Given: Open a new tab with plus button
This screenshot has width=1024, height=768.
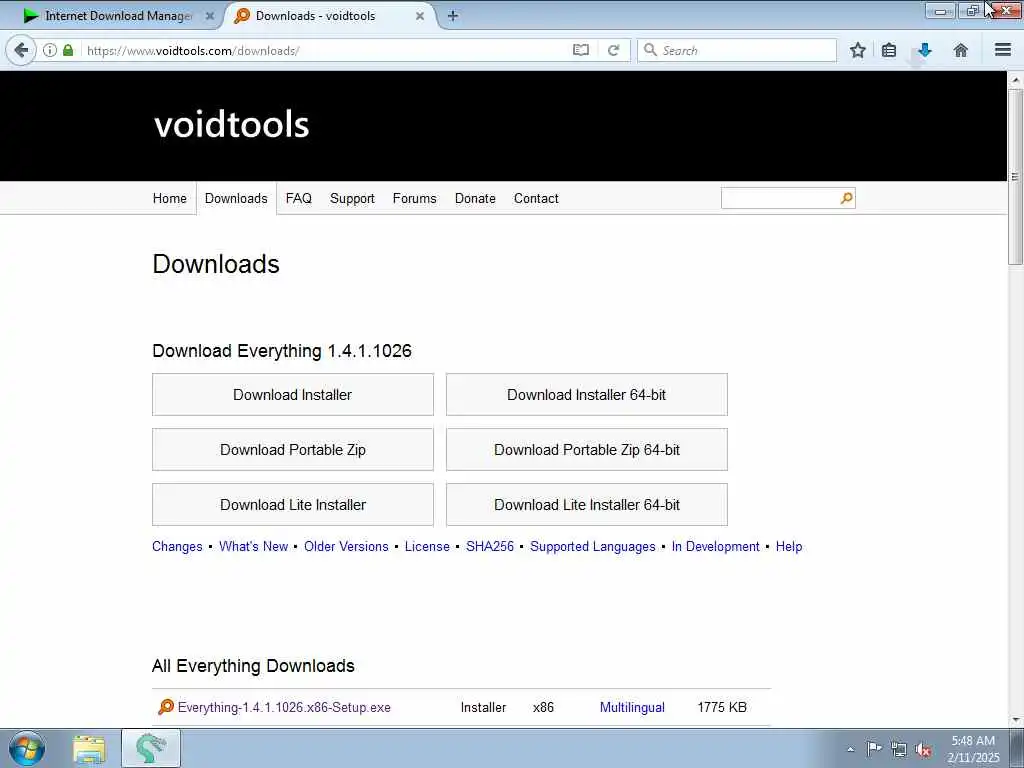Looking at the screenshot, I should coord(453,16).
